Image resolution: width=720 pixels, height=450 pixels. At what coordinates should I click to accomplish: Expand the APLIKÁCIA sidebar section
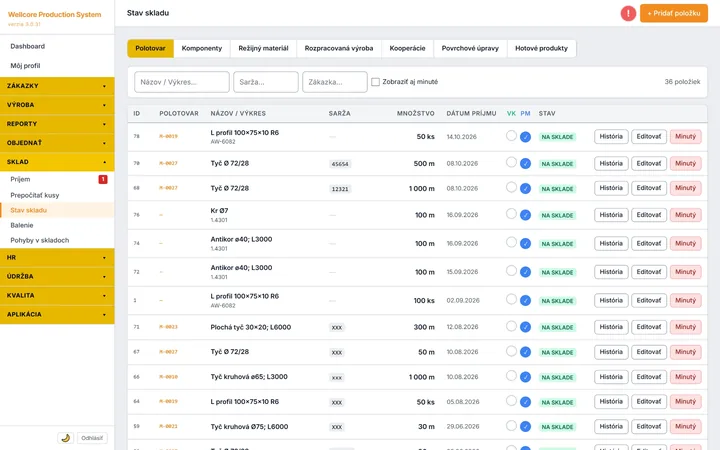point(57,315)
